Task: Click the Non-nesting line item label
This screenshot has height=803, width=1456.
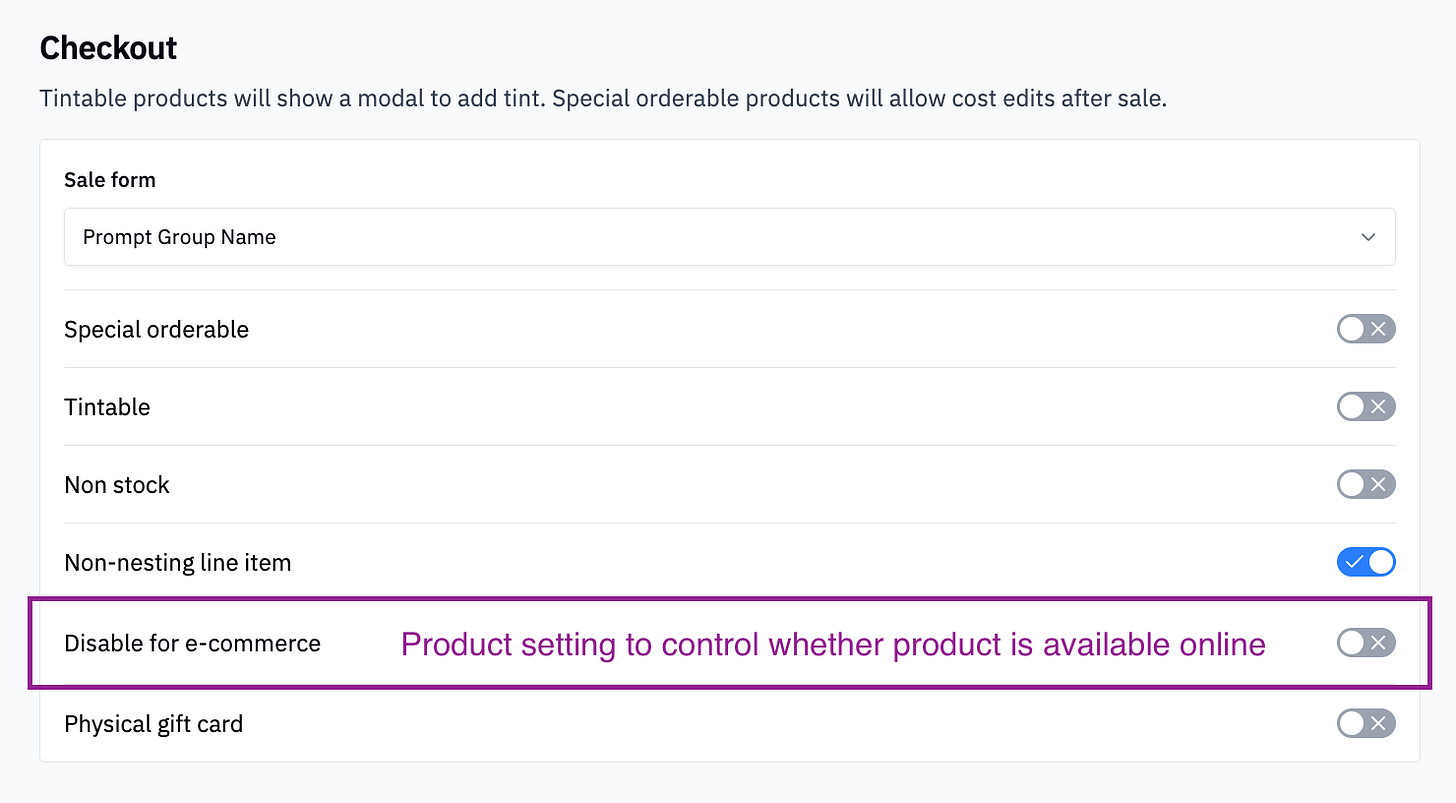Action: click(178, 562)
